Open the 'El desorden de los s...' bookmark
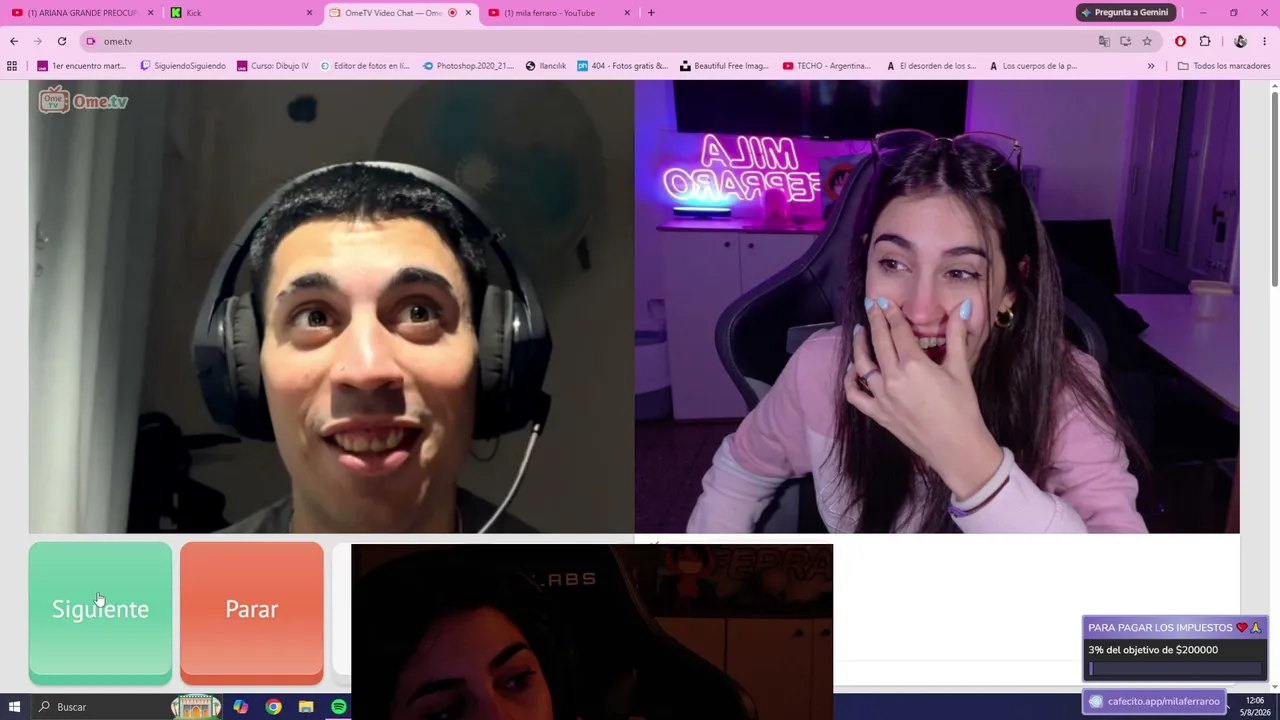Image resolution: width=1280 pixels, height=720 pixels. tap(931, 66)
